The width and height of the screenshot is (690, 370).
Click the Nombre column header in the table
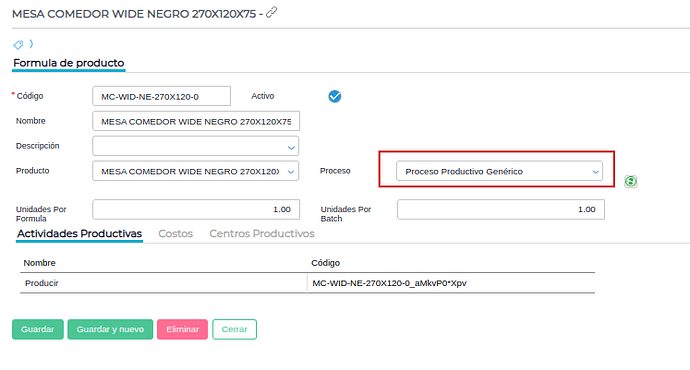click(39, 263)
